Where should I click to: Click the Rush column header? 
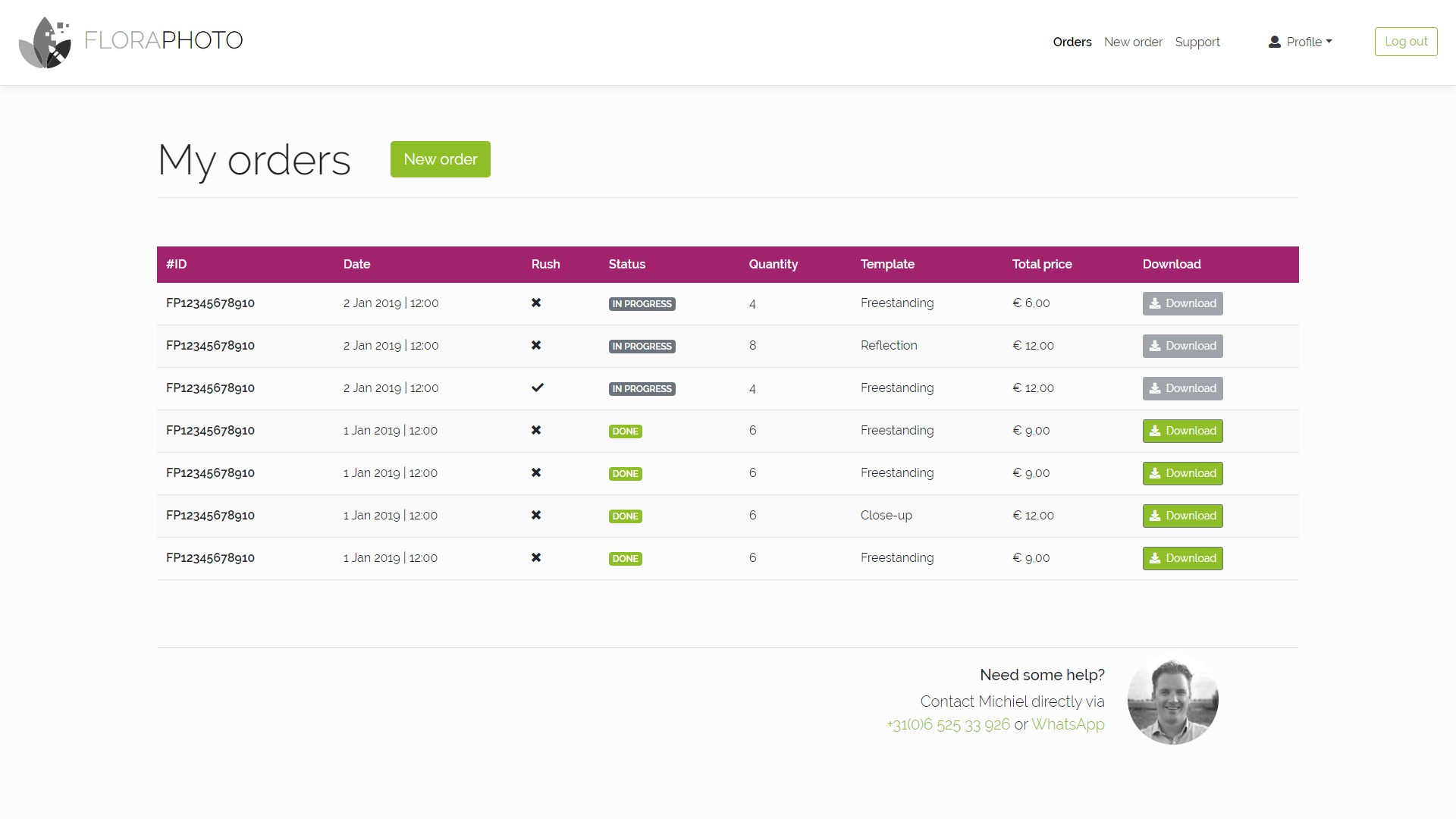click(545, 264)
